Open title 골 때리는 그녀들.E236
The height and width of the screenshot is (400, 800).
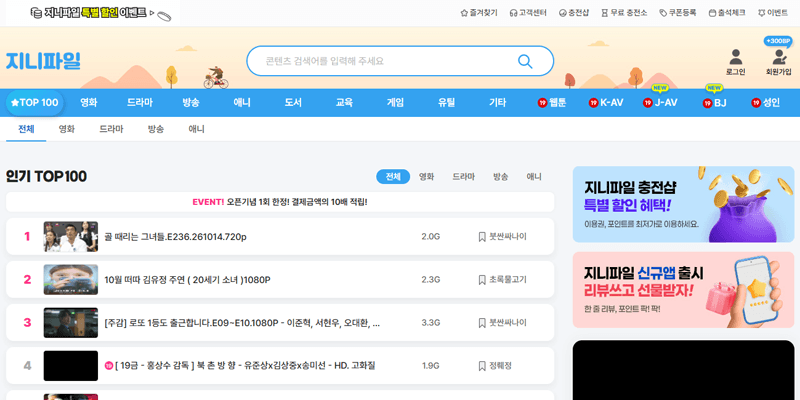tap(176, 237)
